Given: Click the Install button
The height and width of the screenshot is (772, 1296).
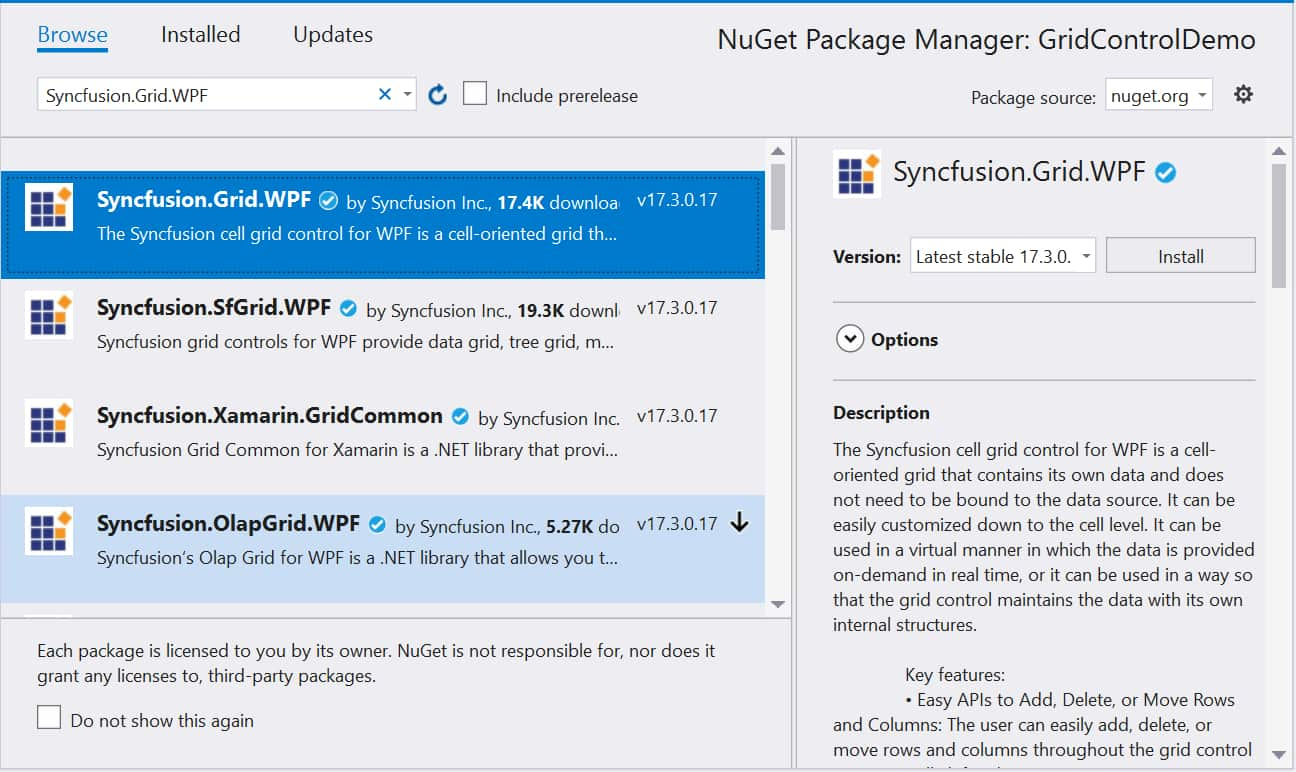Looking at the screenshot, I should (1180, 256).
